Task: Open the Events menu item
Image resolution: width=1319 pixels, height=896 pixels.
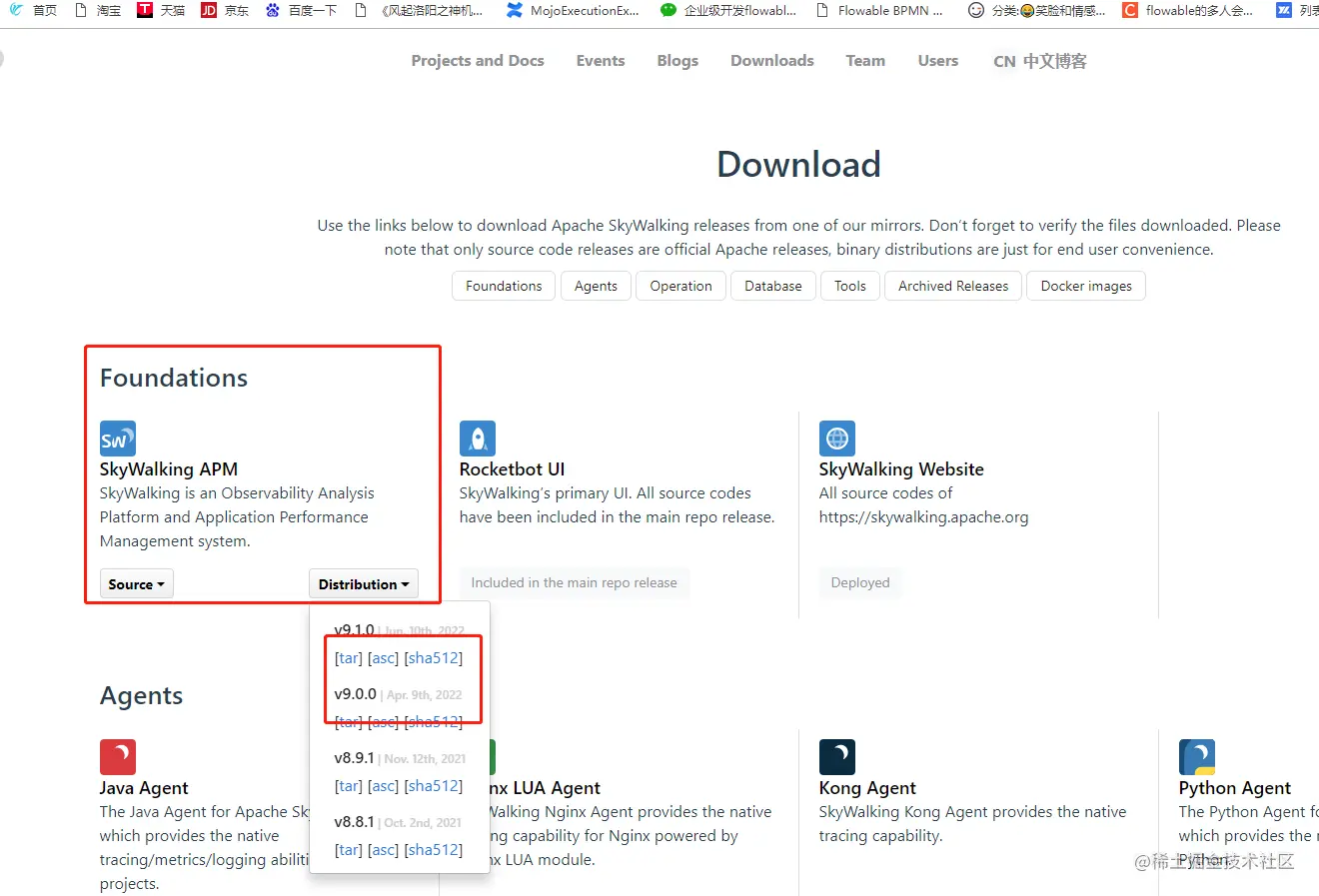Action: 601,60
